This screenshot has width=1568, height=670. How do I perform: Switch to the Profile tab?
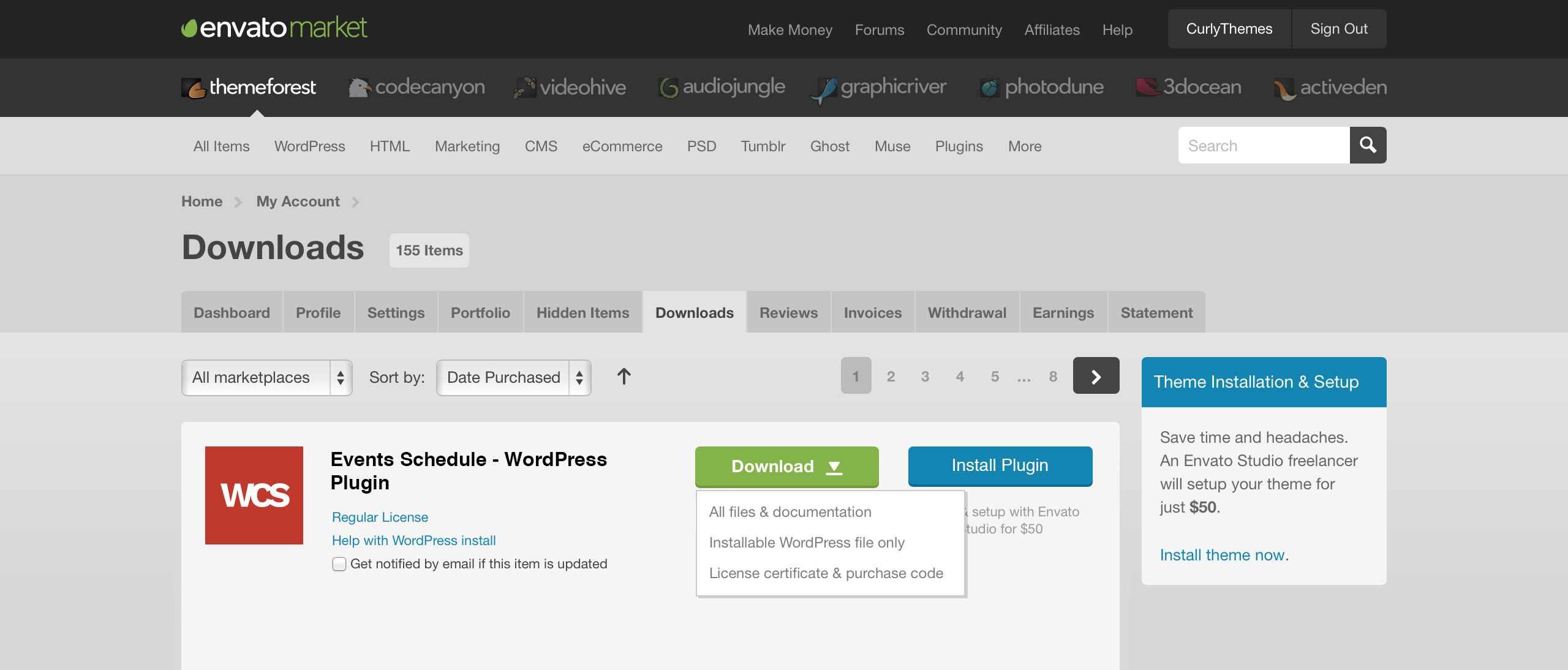[x=318, y=312]
